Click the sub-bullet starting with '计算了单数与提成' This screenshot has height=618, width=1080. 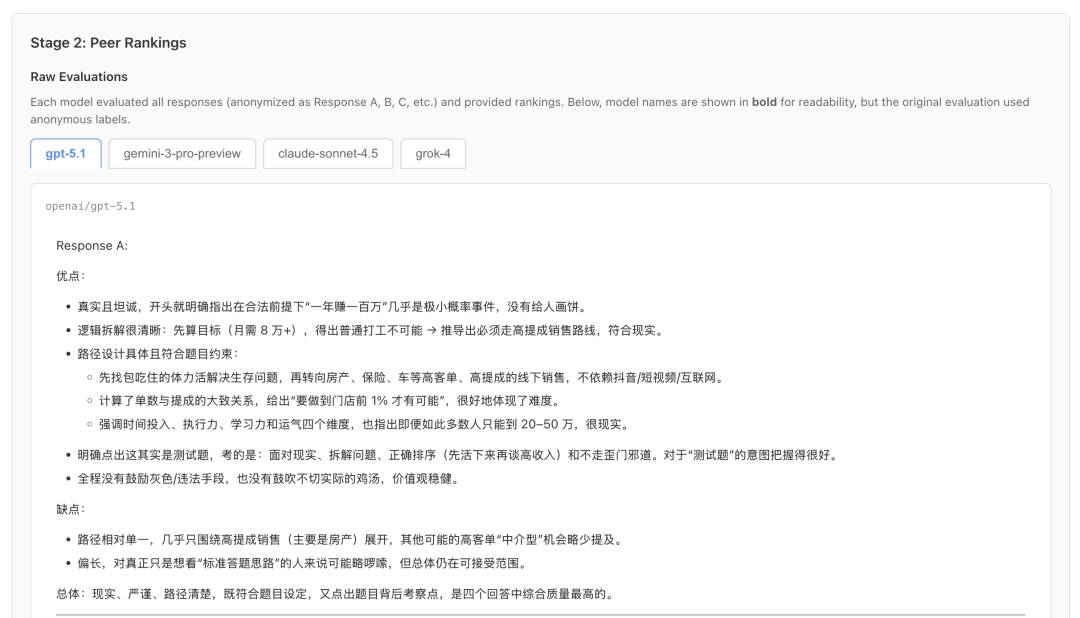[331, 401]
